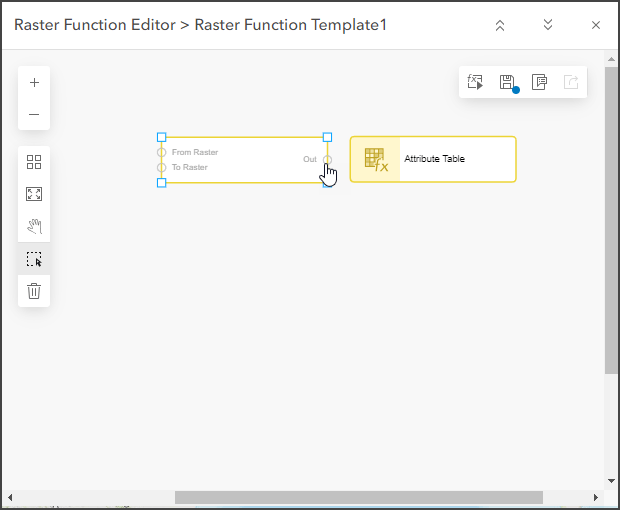Zoom in on the function canvas
Viewport: 620px width, 510px height.
point(34,83)
